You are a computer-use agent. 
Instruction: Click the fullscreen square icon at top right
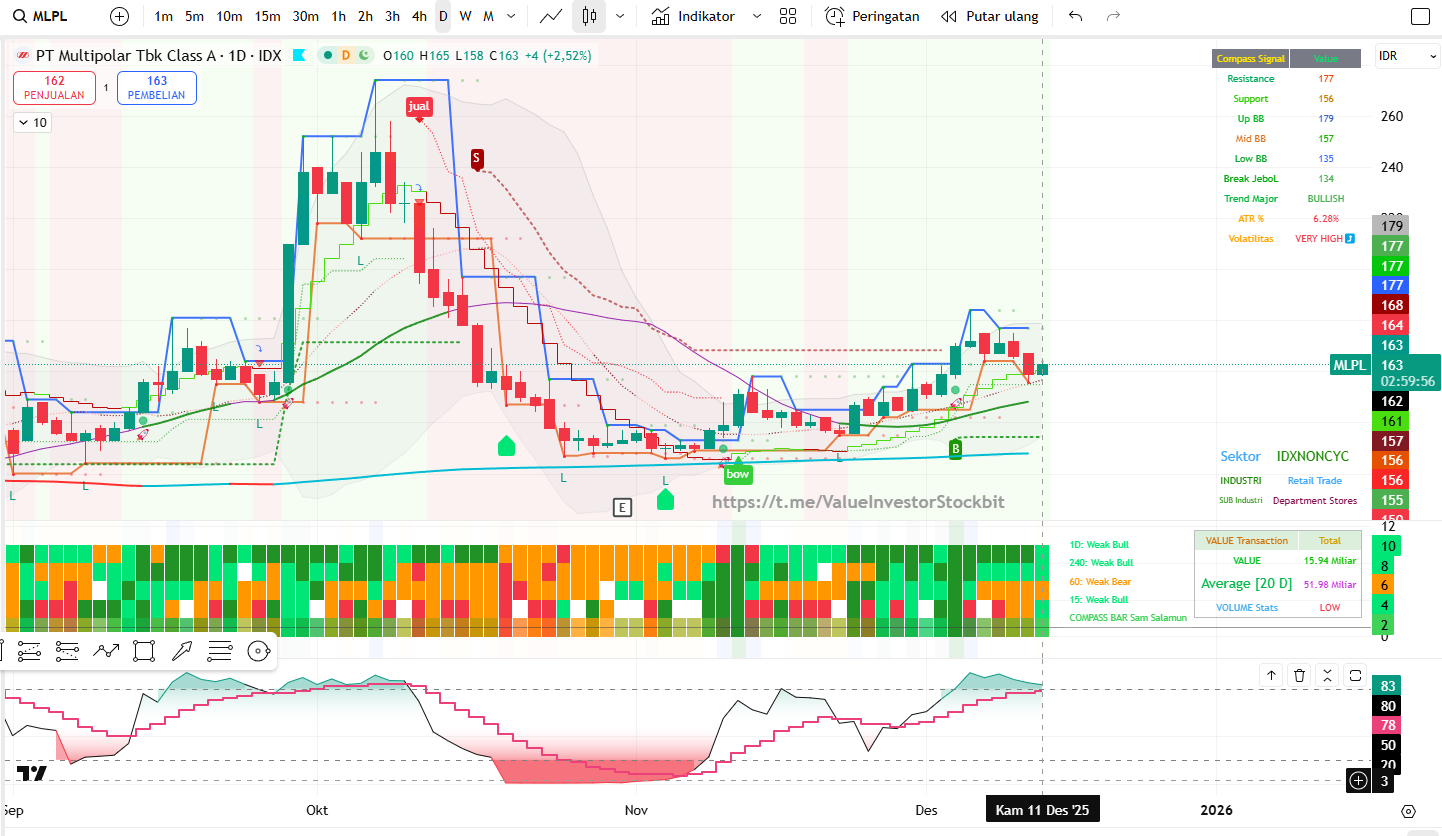(x=1420, y=16)
